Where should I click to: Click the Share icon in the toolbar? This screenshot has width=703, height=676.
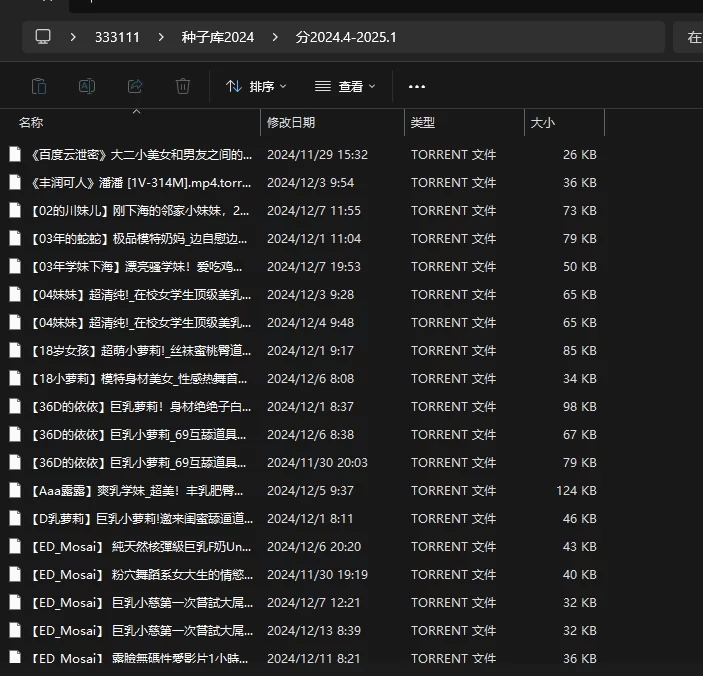[135, 86]
